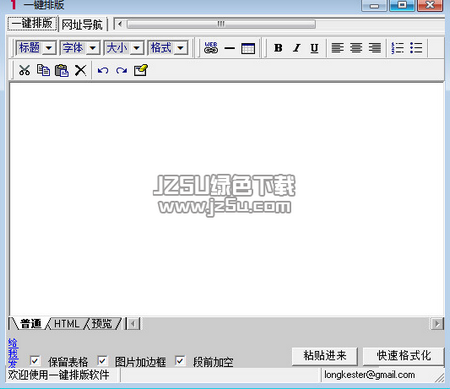The height and width of the screenshot is (389, 450).
Task: Toggle the 图片加边框 checkbox
Action: pos(102,361)
